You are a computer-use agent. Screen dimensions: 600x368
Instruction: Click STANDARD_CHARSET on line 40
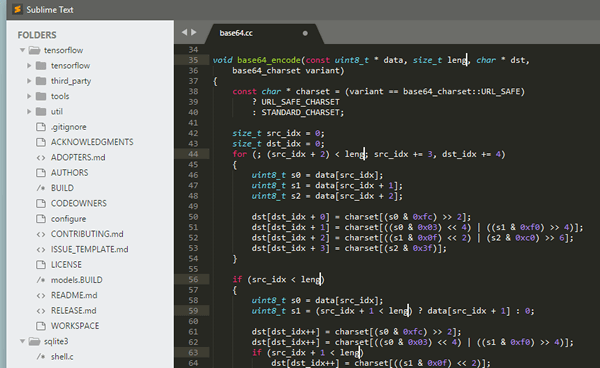point(300,112)
